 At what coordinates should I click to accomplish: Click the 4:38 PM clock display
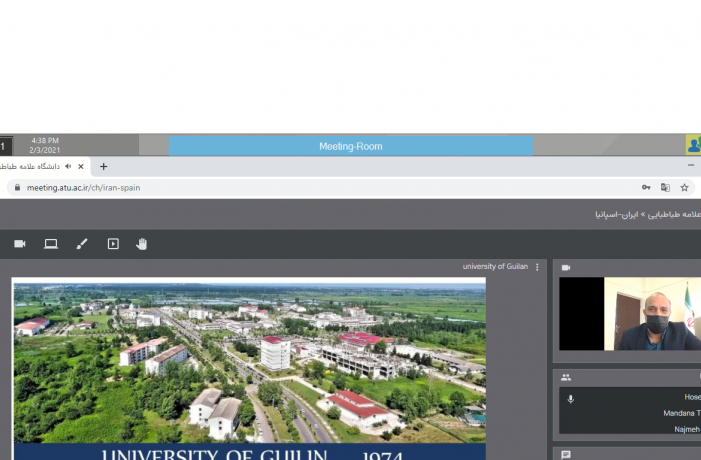tap(45, 140)
